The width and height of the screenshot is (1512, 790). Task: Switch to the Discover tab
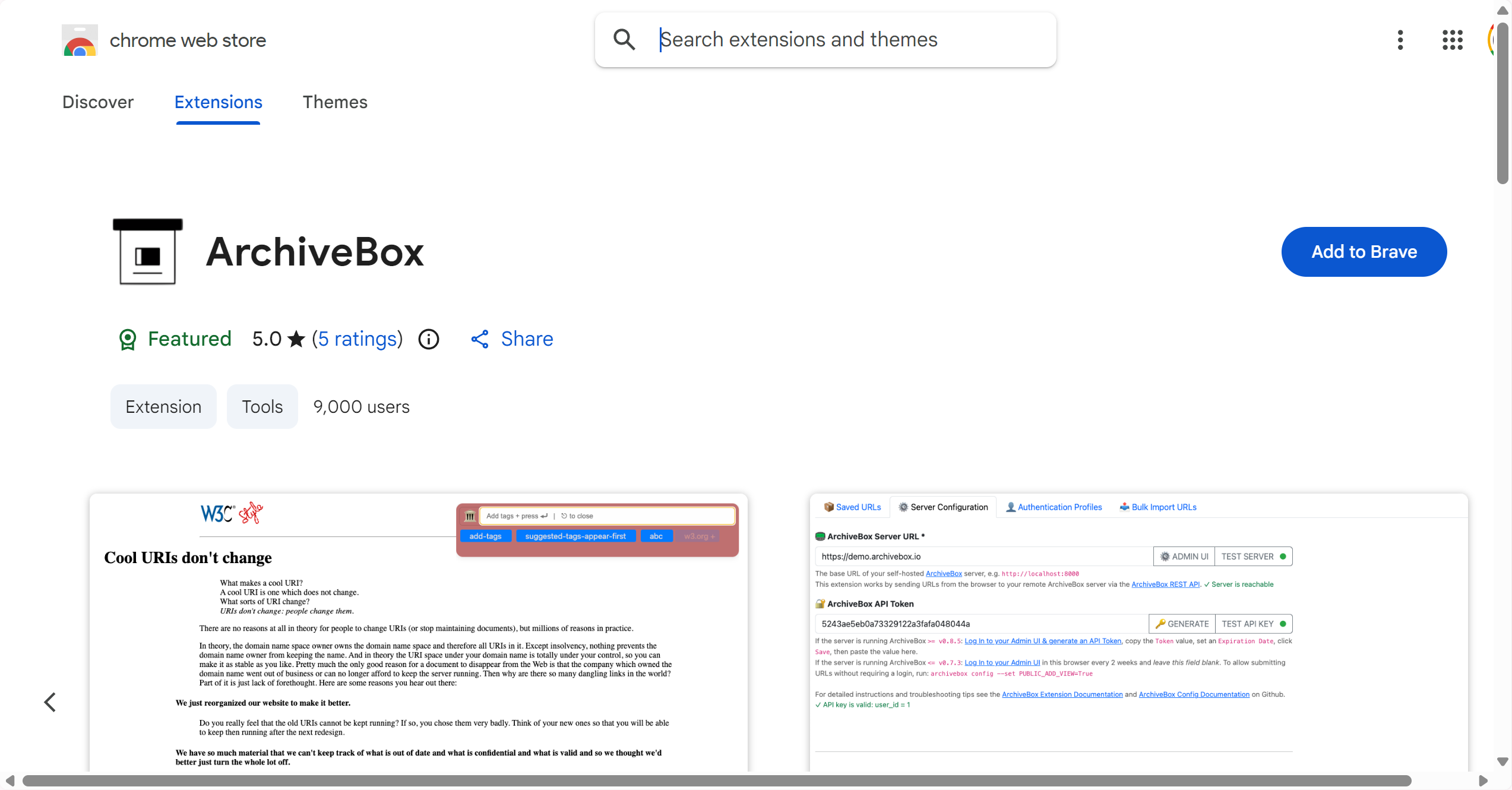98,102
